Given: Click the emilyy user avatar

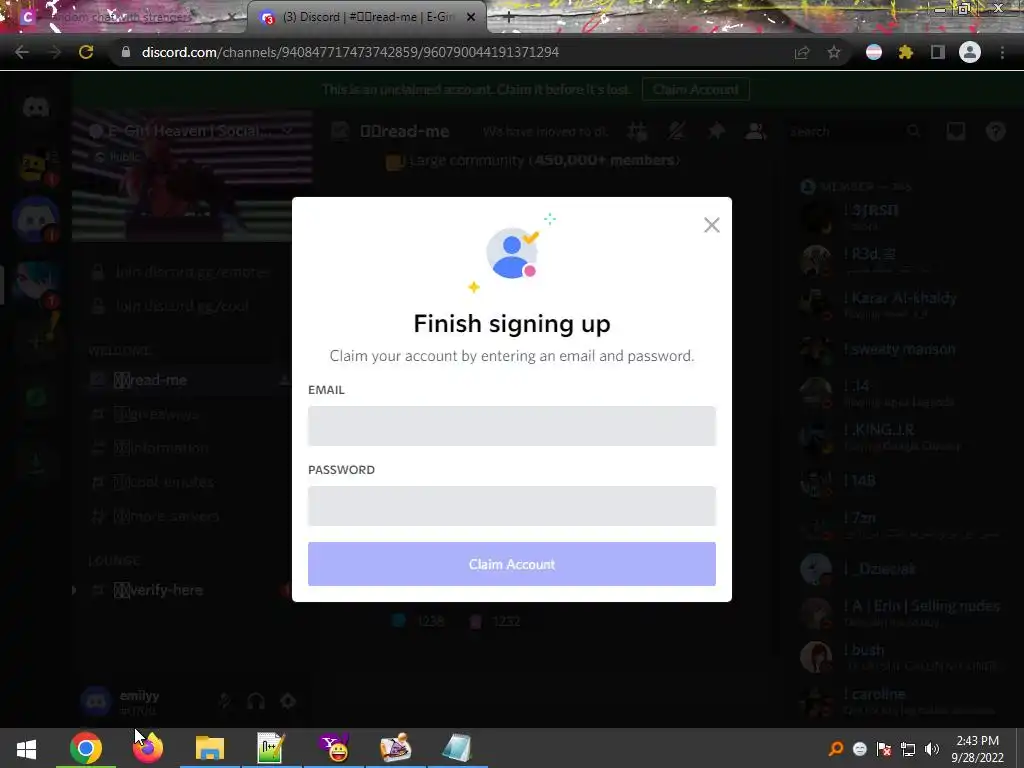Looking at the screenshot, I should [96, 701].
